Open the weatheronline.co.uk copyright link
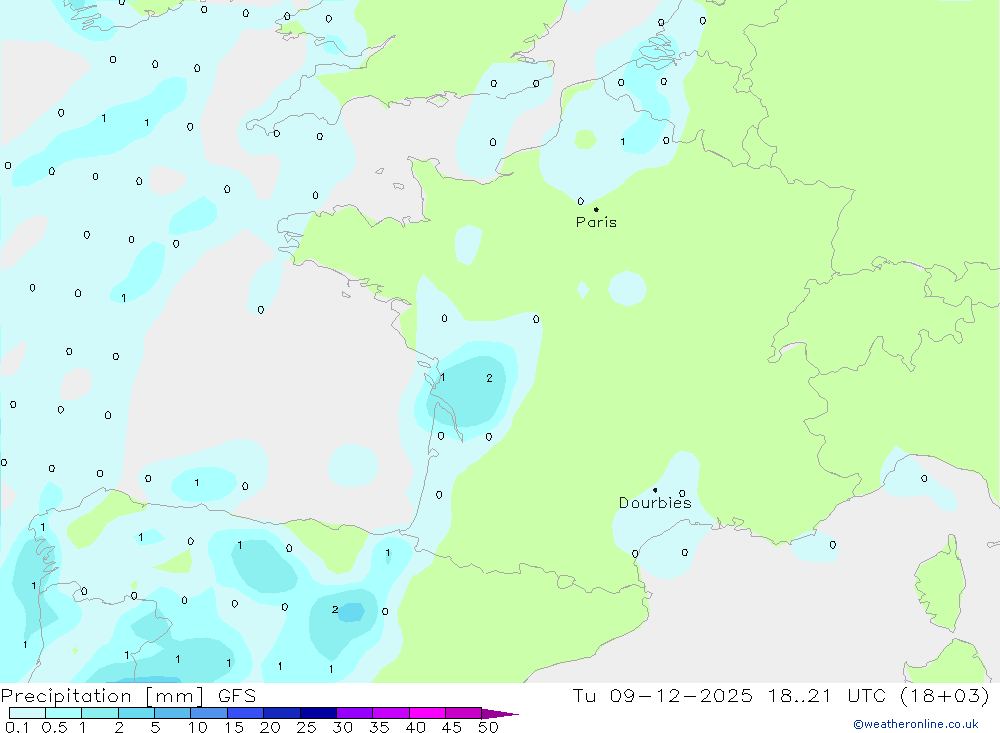1000x733 pixels. coord(915,724)
